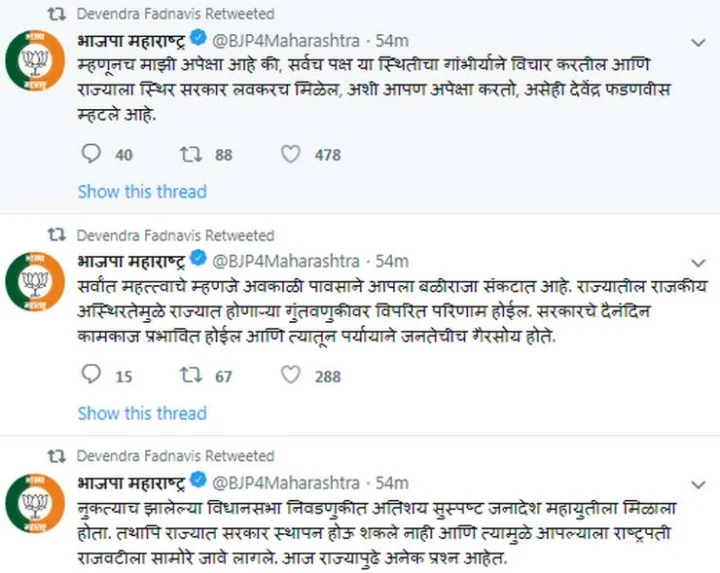The width and height of the screenshot is (720, 573).
Task: Click BJP profile avatar on first tweet
Action: tap(35, 61)
